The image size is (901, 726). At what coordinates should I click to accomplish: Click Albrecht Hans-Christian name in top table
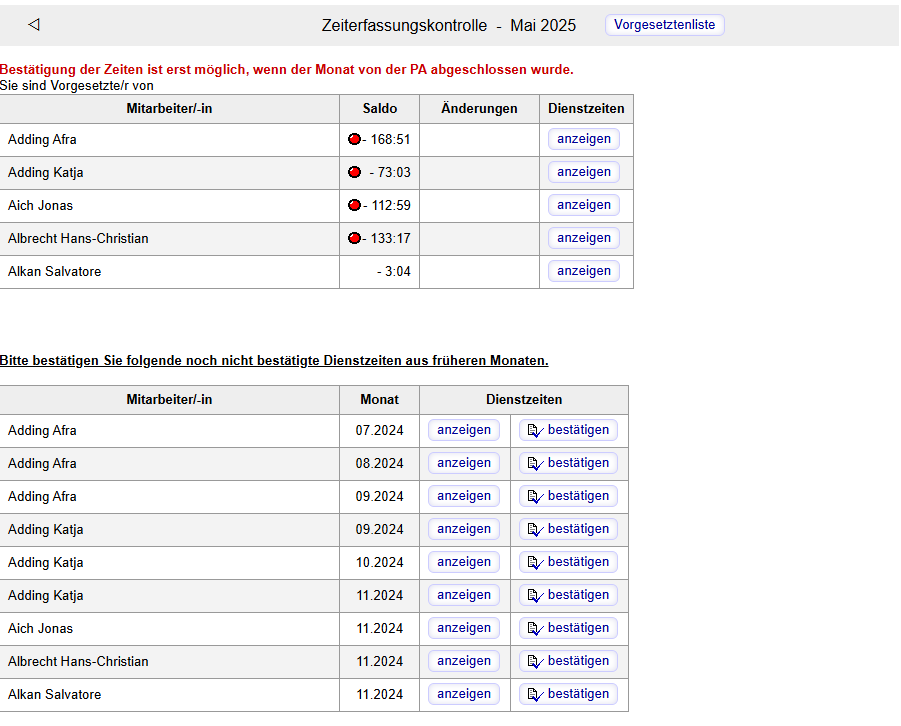click(x=78, y=238)
